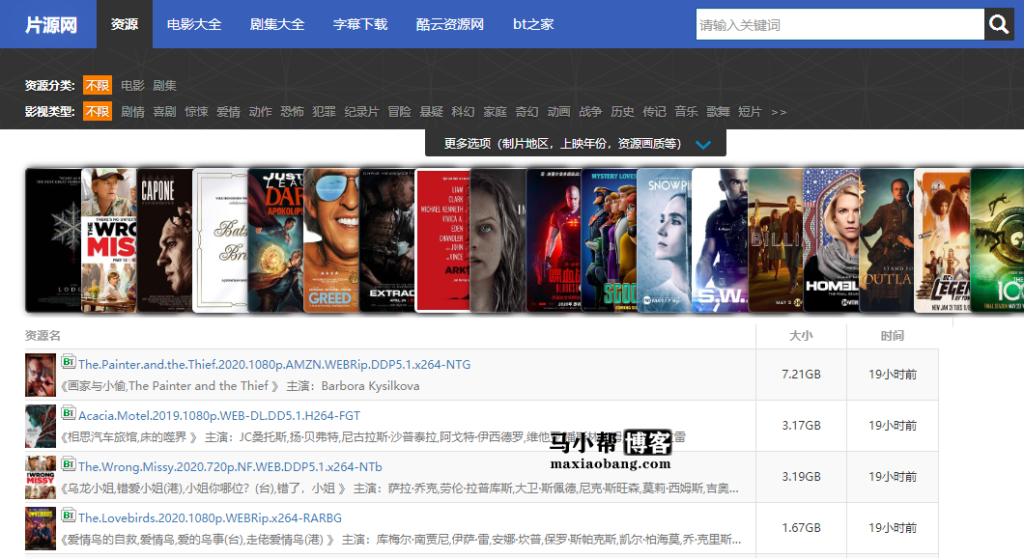Click the Painter and the Thief row thumbnail

[40, 375]
